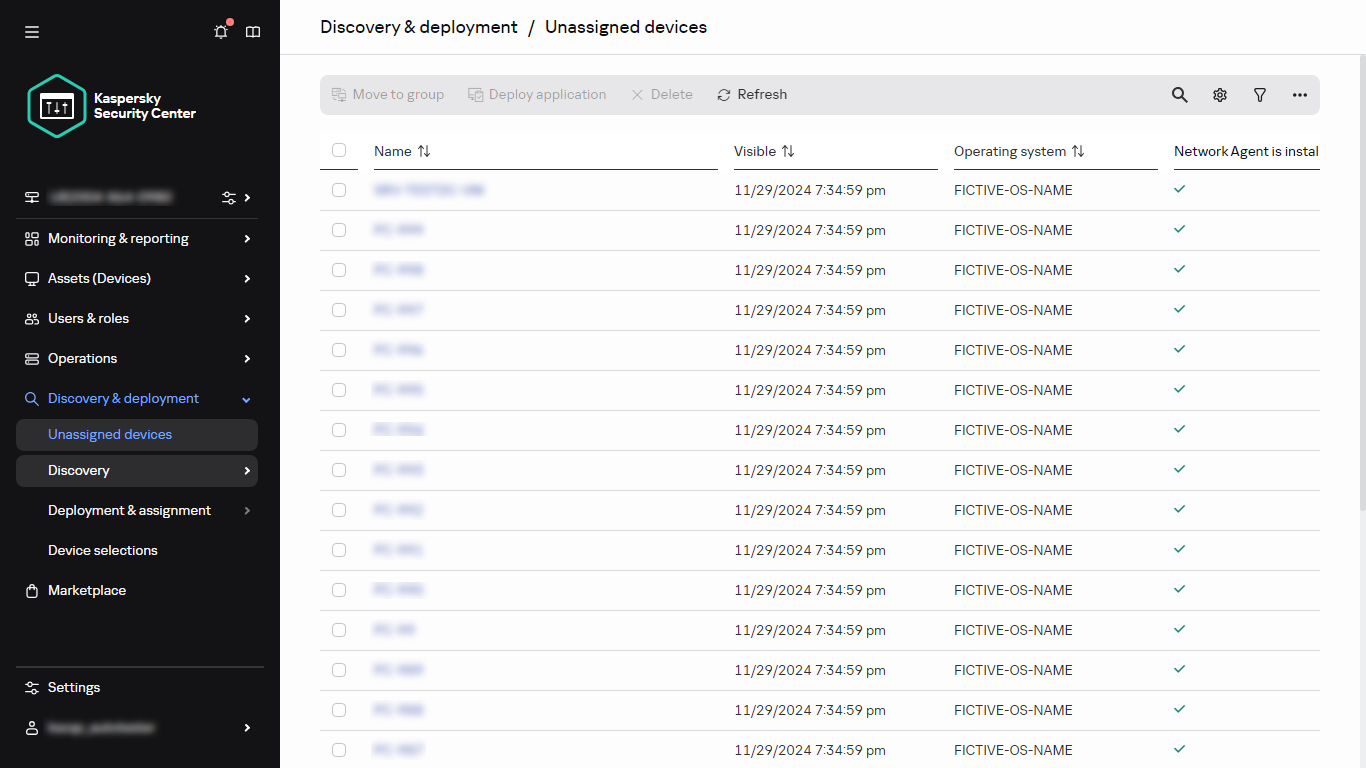Open the hamburger menu at top left
Viewport: 1366px width, 768px height.
31,31
